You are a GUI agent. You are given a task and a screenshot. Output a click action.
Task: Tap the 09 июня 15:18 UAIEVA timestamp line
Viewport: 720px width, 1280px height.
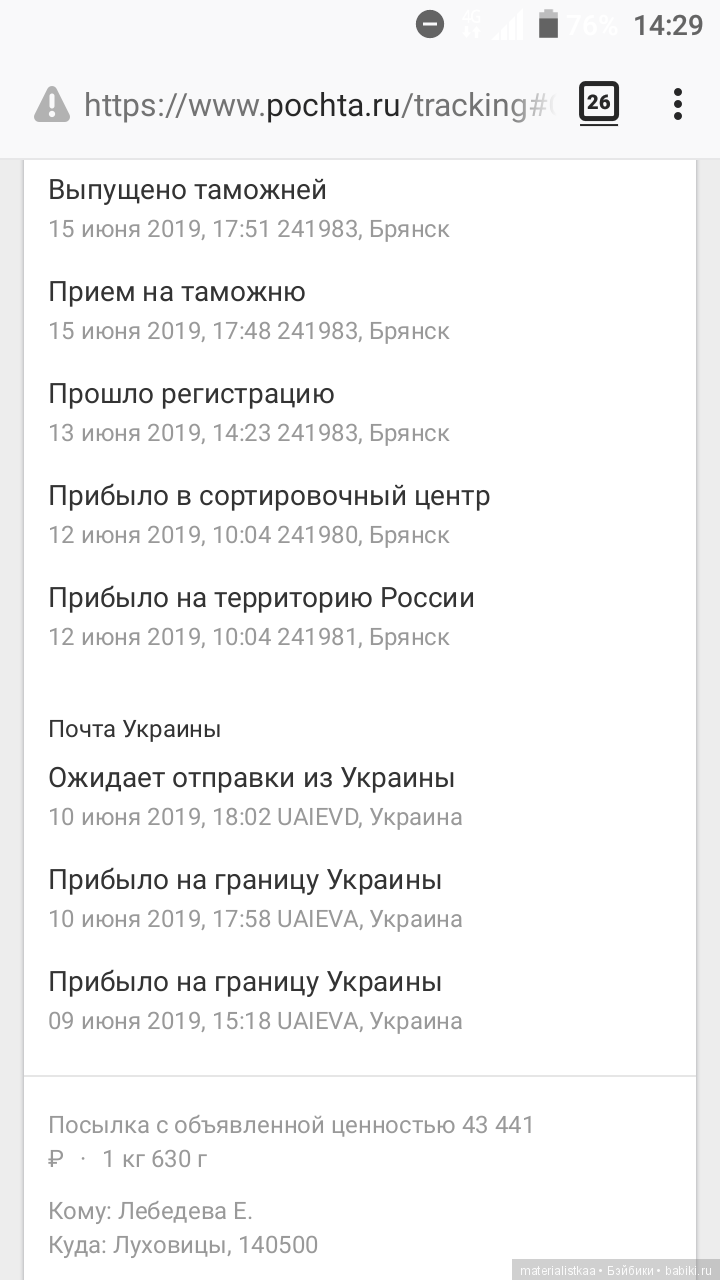point(255,1021)
